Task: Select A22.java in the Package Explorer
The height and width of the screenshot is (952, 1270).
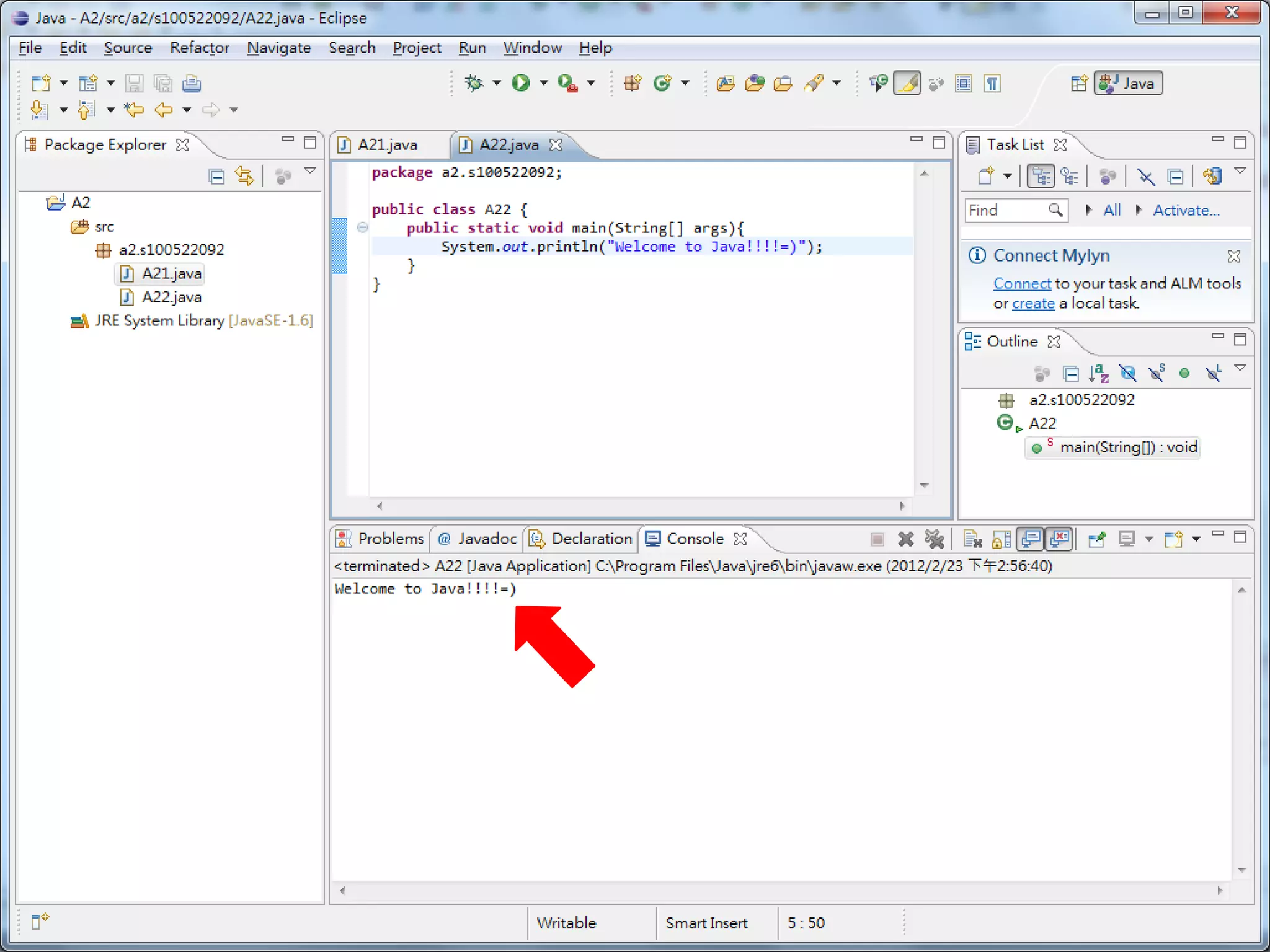Action: pyautogui.click(x=171, y=297)
